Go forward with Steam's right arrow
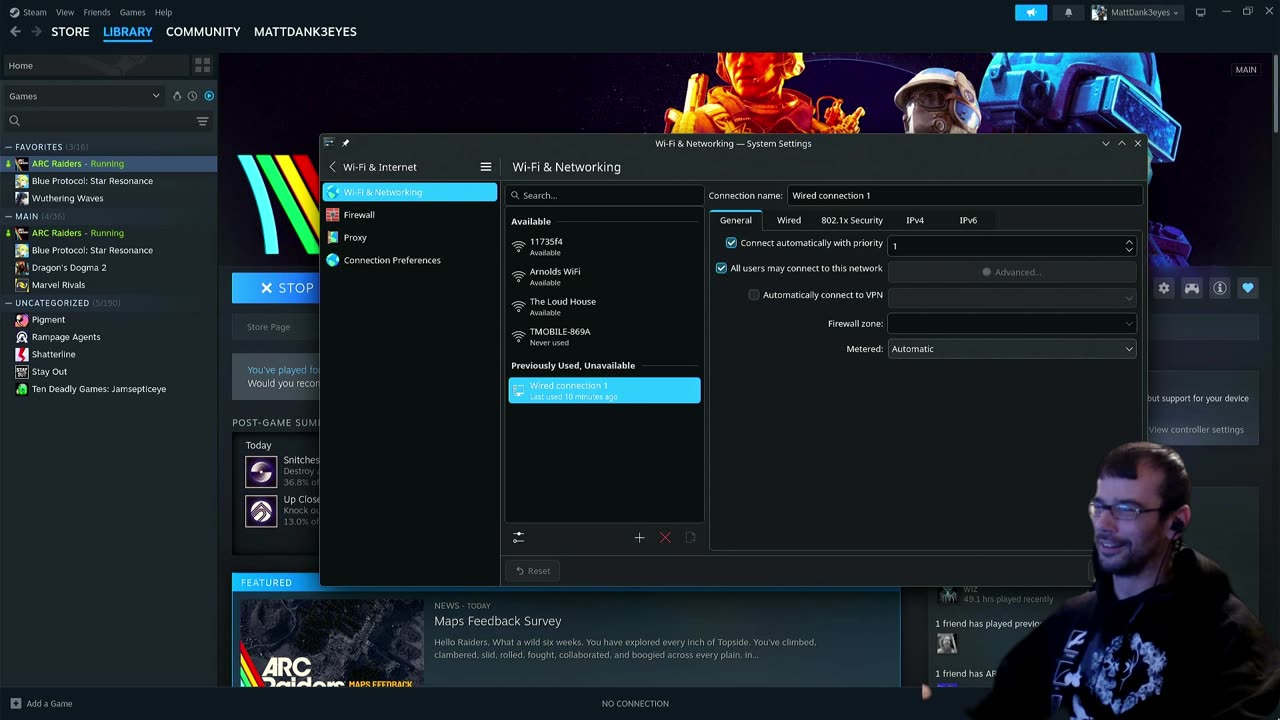The width and height of the screenshot is (1280, 720). 36,31
